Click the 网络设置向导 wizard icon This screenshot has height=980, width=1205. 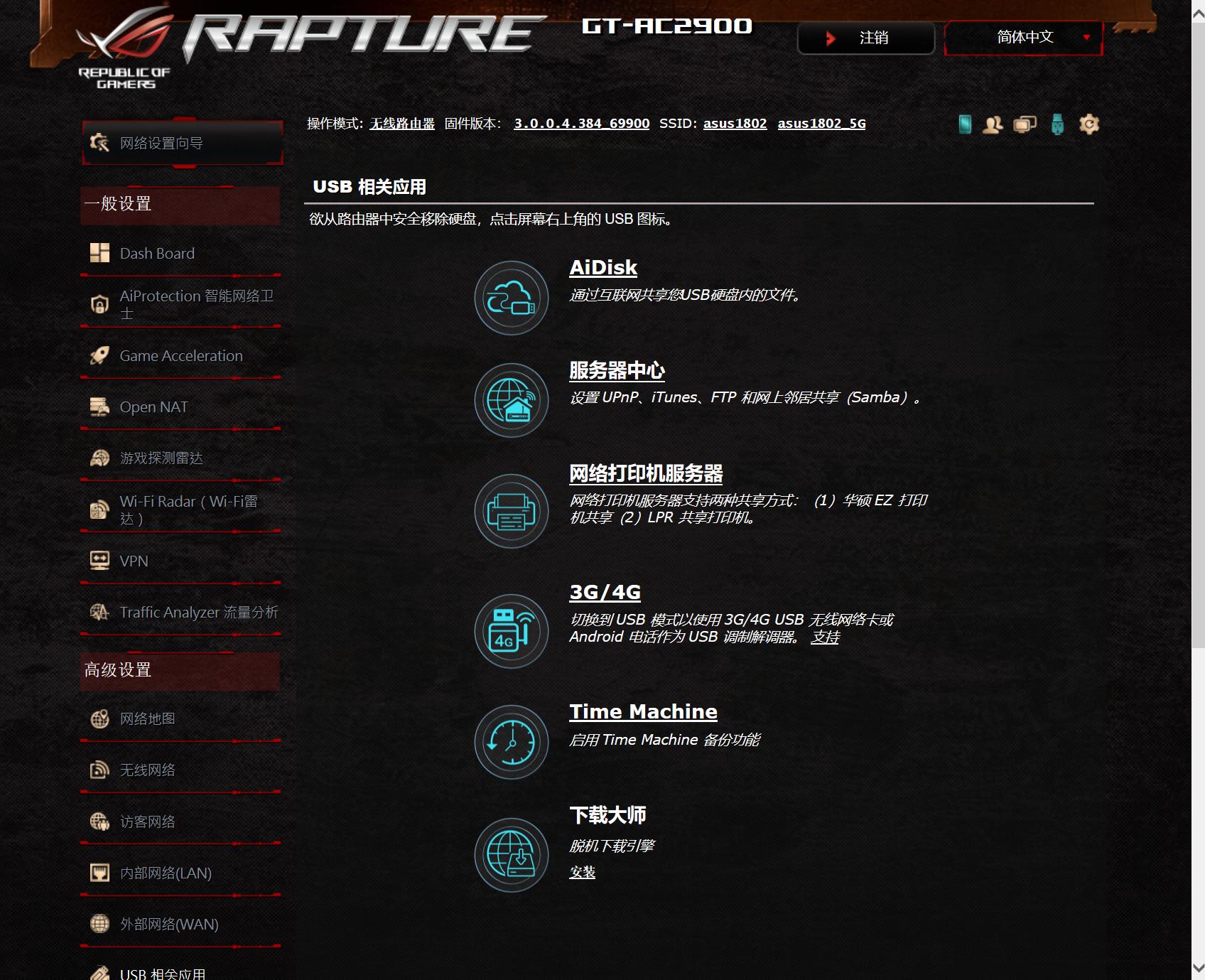[99, 143]
